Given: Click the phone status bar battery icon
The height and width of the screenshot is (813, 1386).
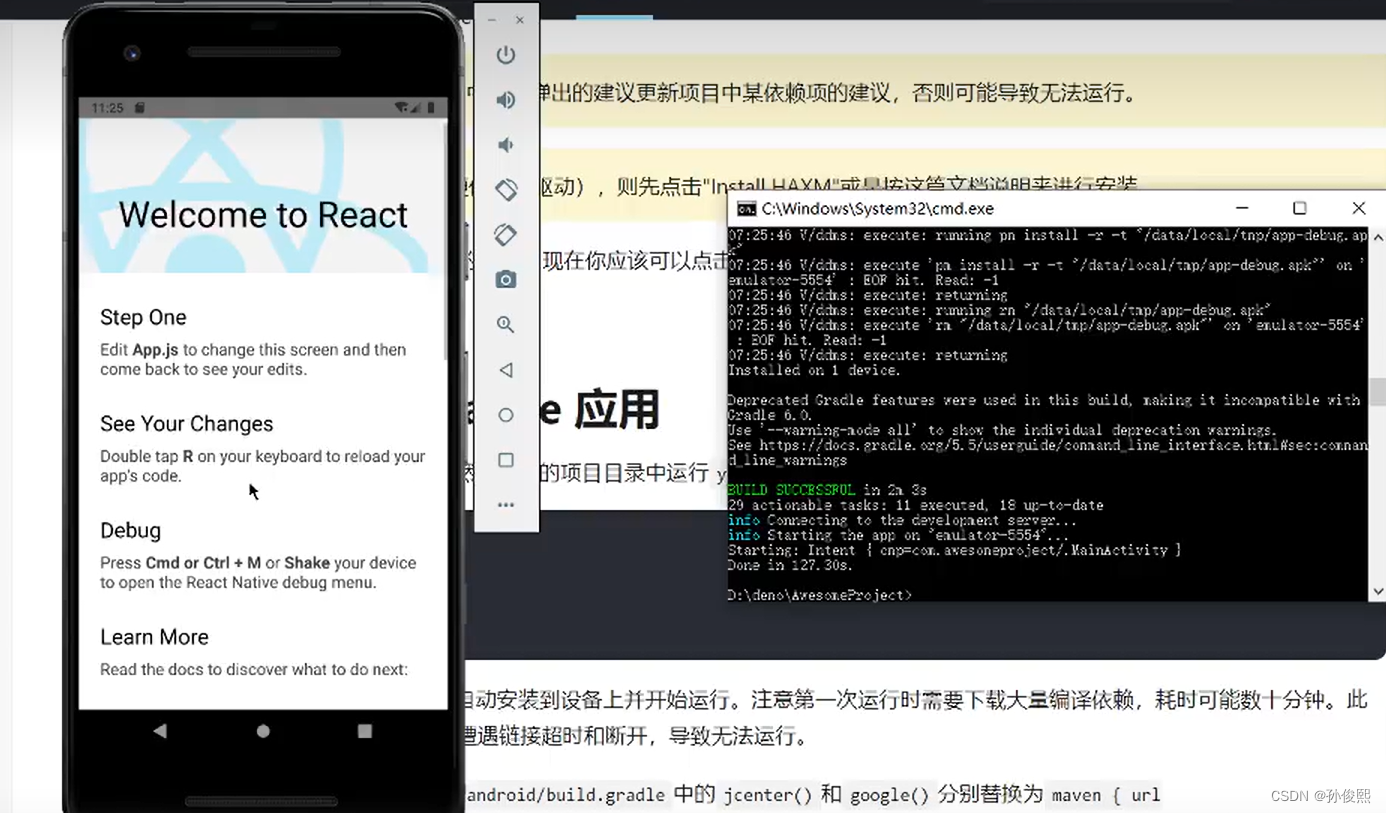Looking at the screenshot, I should pos(433,107).
